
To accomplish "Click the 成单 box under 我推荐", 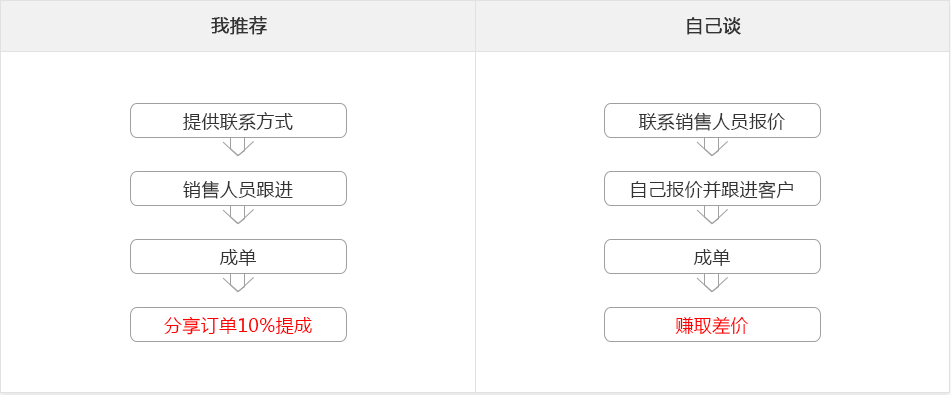I will pyautogui.click(x=238, y=257).
